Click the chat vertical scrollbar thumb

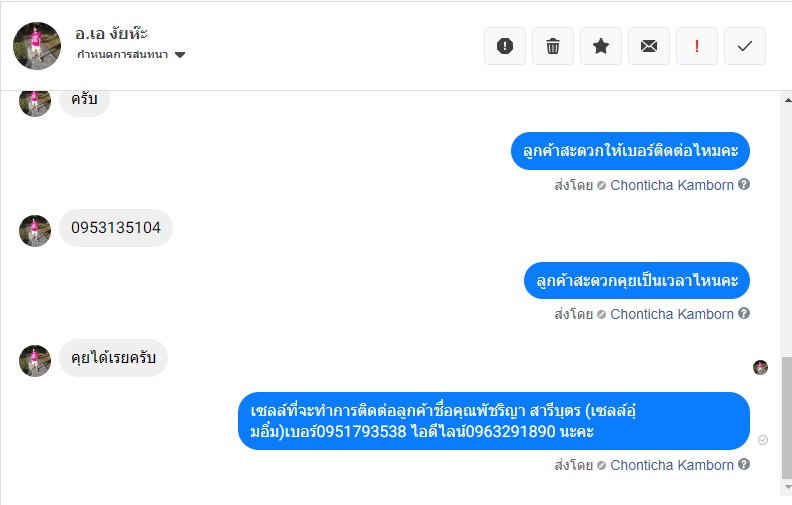pyautogui.click(x=786, y=418)
